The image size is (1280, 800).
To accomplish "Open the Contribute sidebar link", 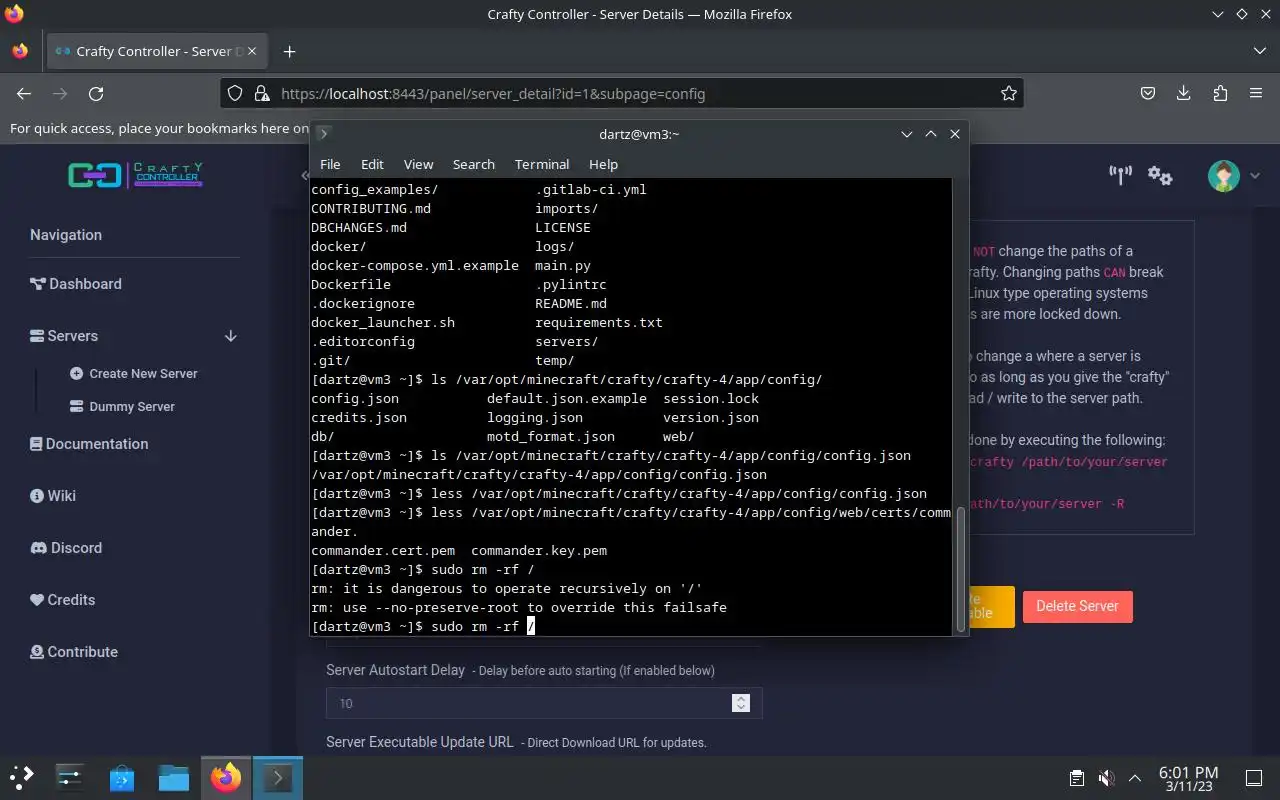I will (x=74, y=652).
